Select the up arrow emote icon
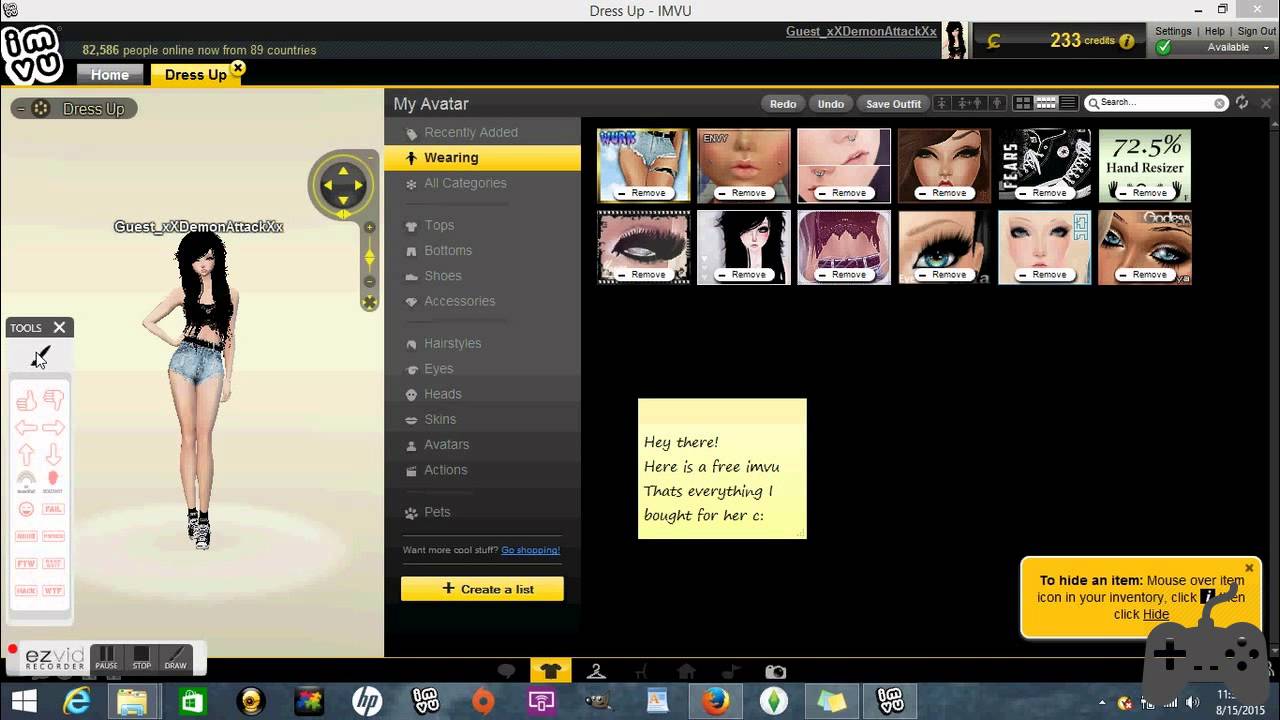 click(26, 455)
